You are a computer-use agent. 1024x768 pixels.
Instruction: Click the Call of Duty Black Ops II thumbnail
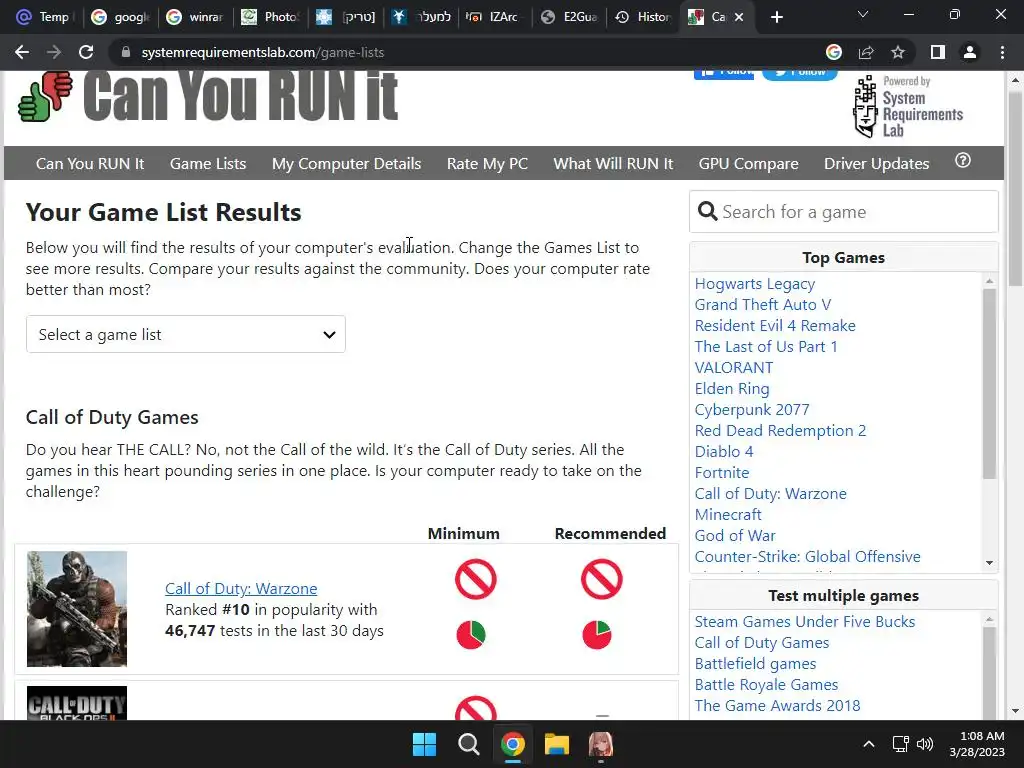click(x=76, y=703)
